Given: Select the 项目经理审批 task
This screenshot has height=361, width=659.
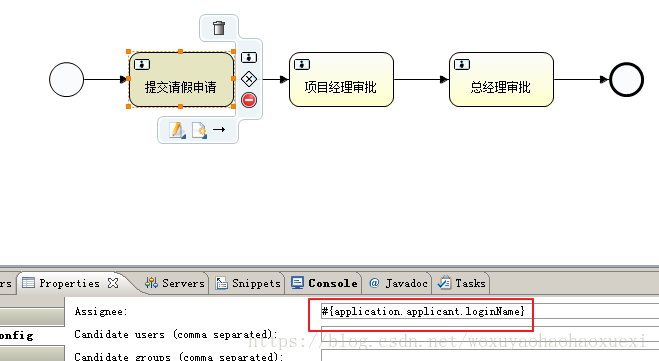Looking at the screenshot, I should tap(341, 79).
